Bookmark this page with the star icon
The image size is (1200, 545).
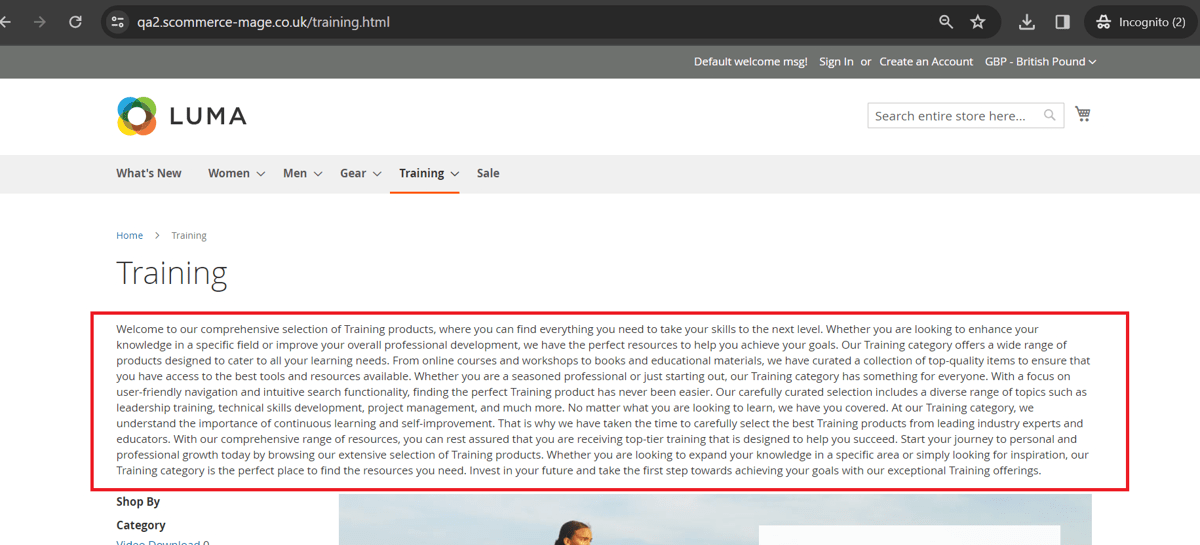click(978, 22)
